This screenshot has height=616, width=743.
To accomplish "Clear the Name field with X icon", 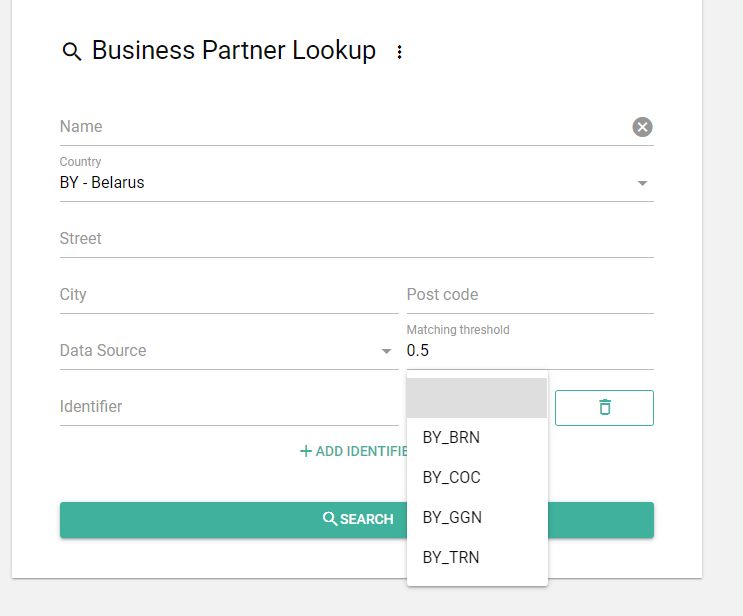I will click(x=642, y=127).
